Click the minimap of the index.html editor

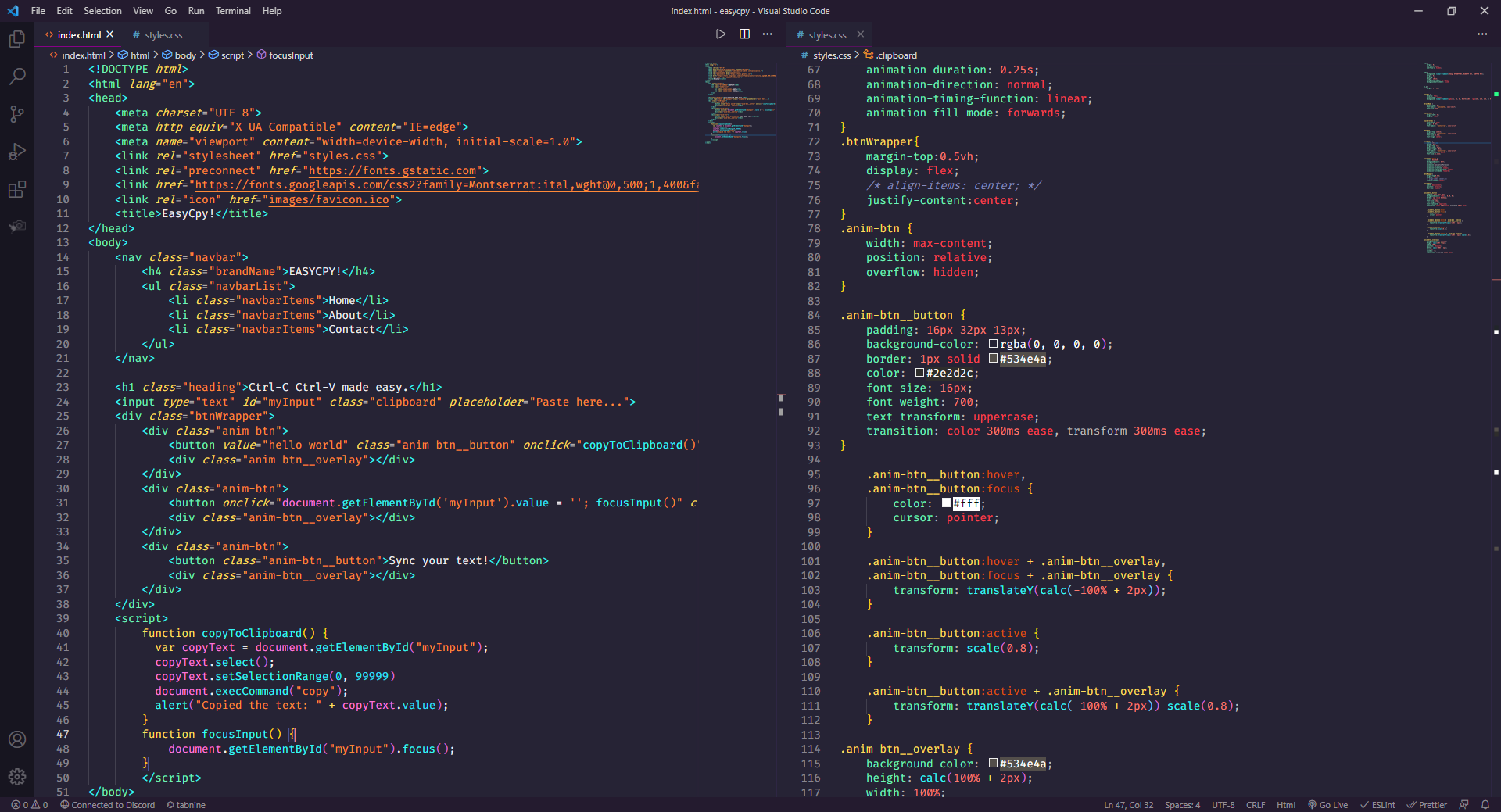(x=740, y=102)
